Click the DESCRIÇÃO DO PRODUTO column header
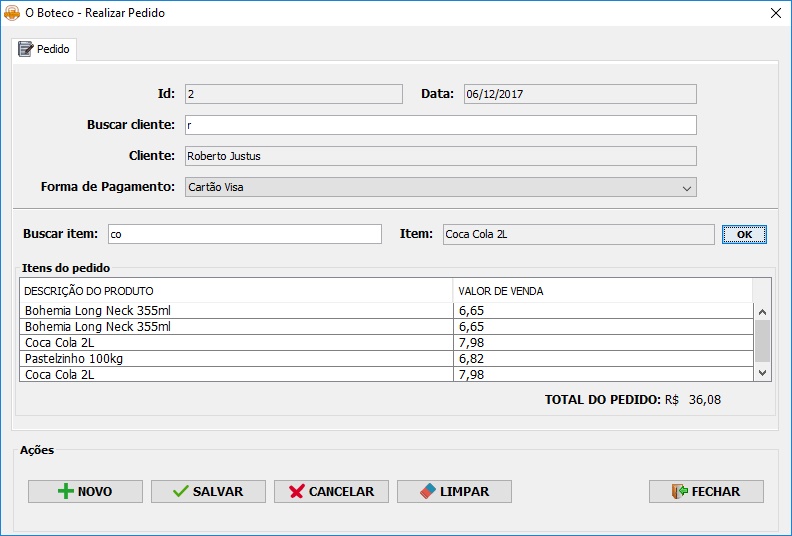Image resolution: width=792 pixels, height=536 pixels. tap(236, 291)
